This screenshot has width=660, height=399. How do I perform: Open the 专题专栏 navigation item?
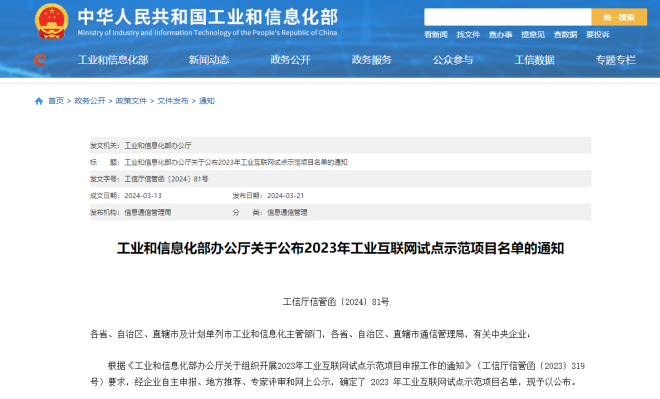coord(615,60)
